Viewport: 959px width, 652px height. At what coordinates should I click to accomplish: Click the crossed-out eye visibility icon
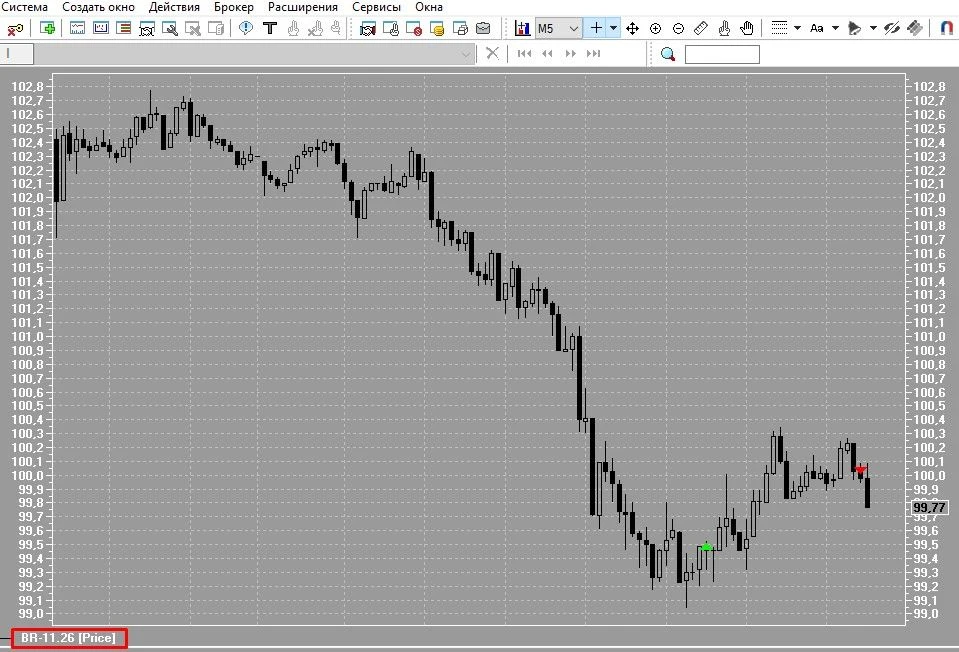click(x=892, y=28)
